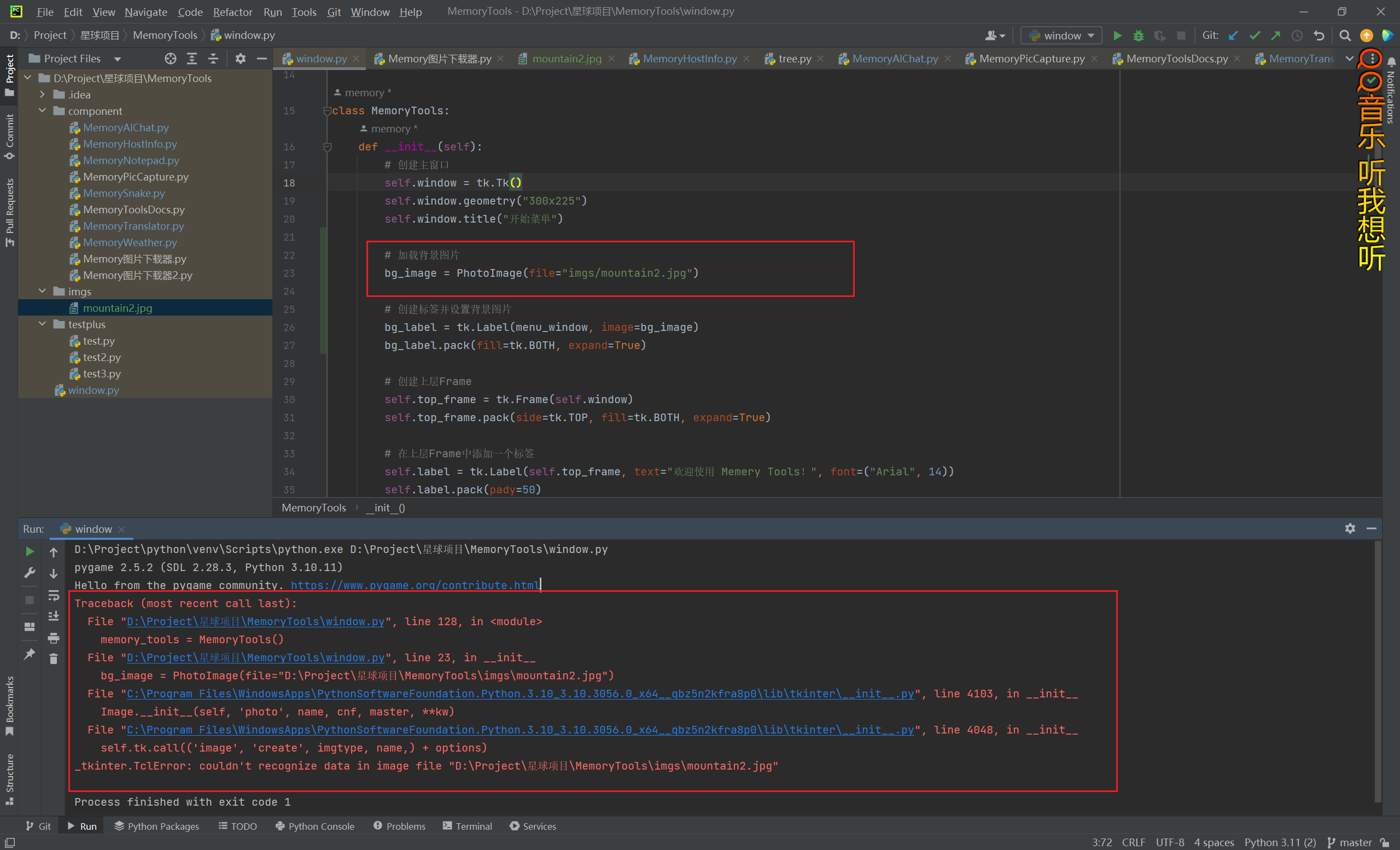Image resolution: width=1400 pixels, height=850 pixels.
Task: Toggle Pull Requests sidebar button
Action: coord(9,212)
